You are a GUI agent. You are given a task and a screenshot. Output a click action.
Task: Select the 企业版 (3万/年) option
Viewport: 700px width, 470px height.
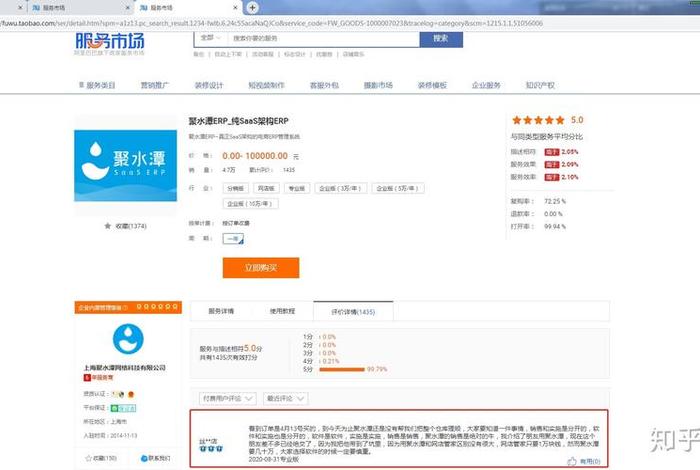click(341, 188)
